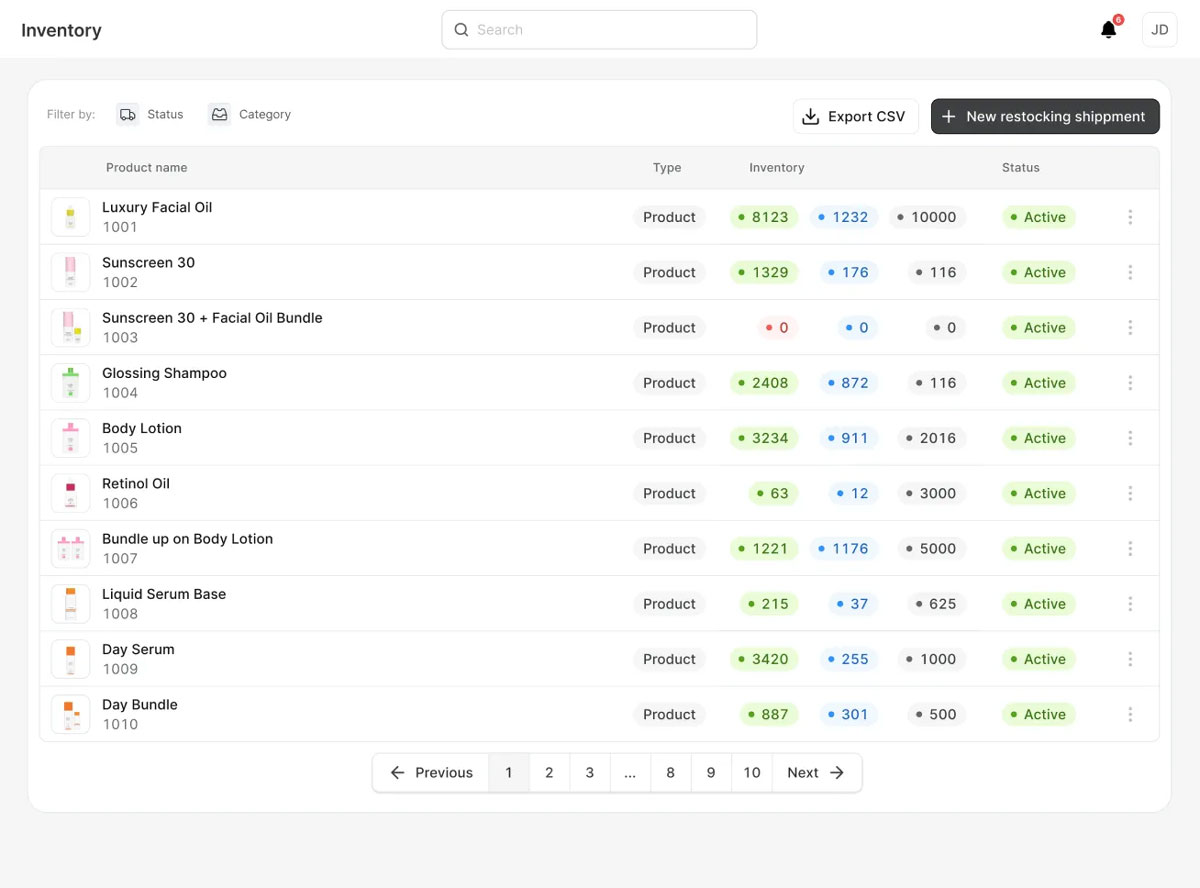Viewport: 1200px width, 888px height.
Task: Jump to page 10 in pagination
Action: pyautogui.click(x=752, y=772)
